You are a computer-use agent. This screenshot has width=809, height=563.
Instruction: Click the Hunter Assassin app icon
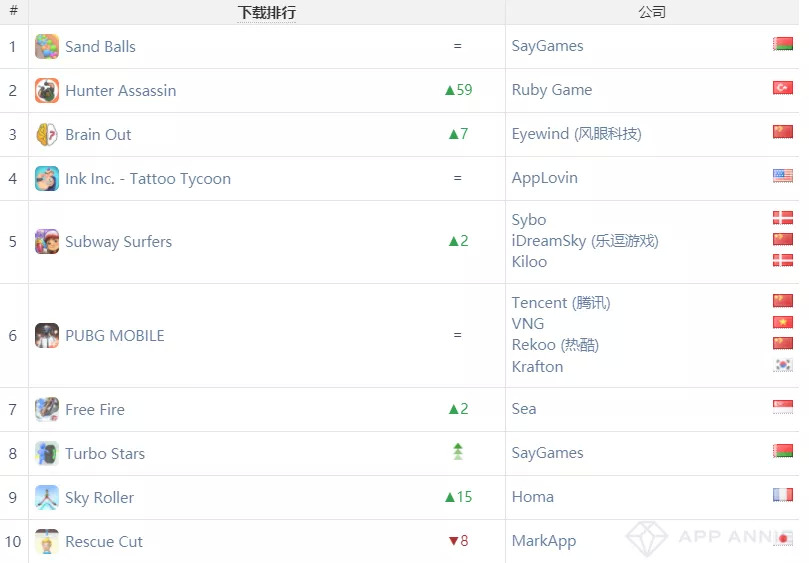point(47,91)
